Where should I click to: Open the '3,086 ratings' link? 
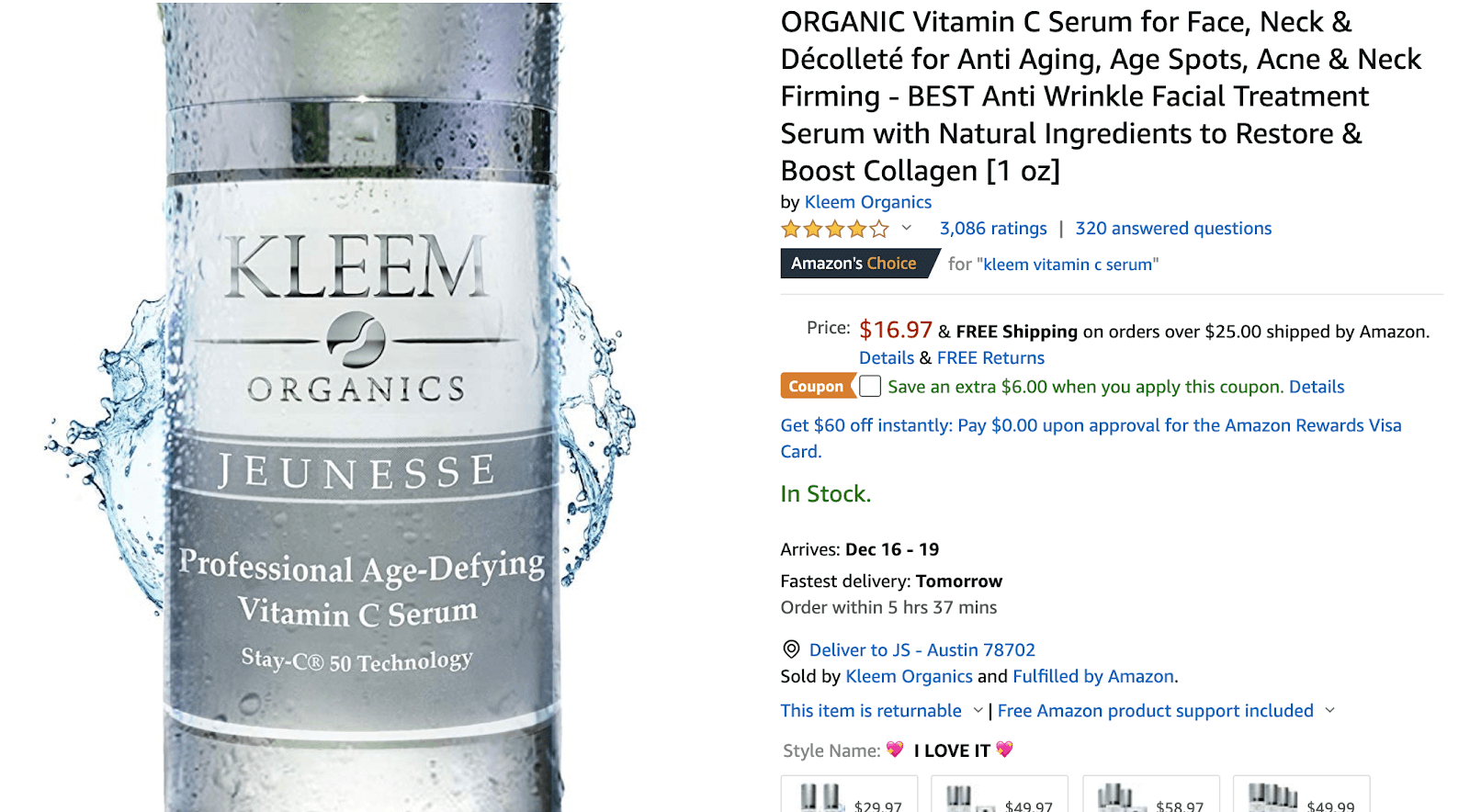click(991, 228)
